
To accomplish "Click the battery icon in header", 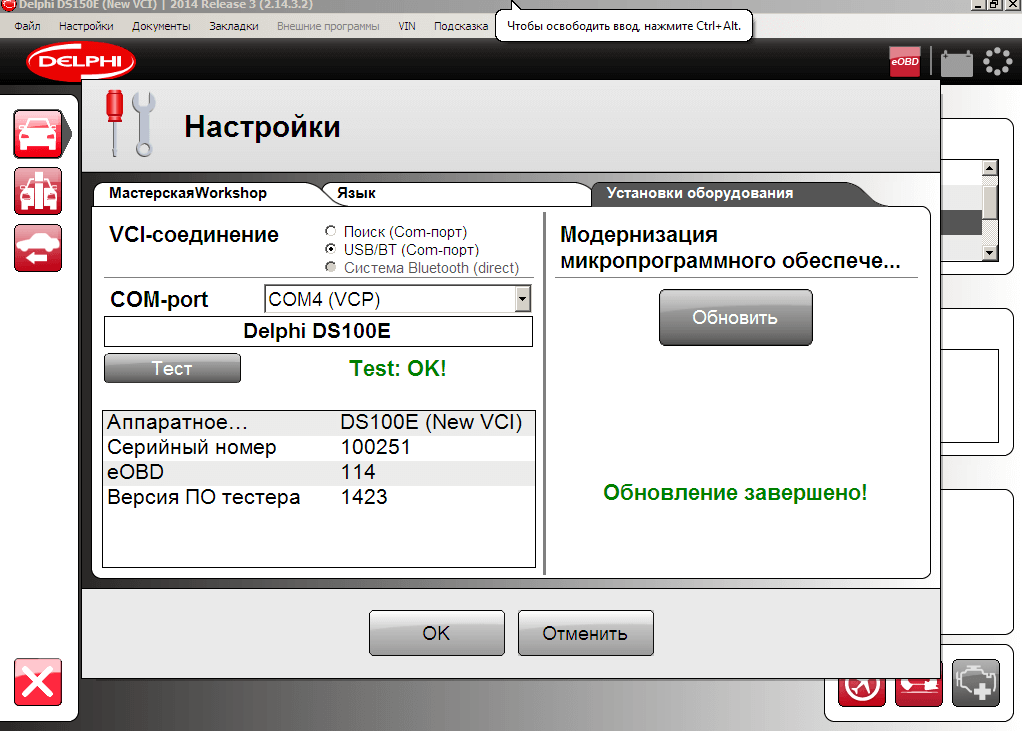I will 956,63.
